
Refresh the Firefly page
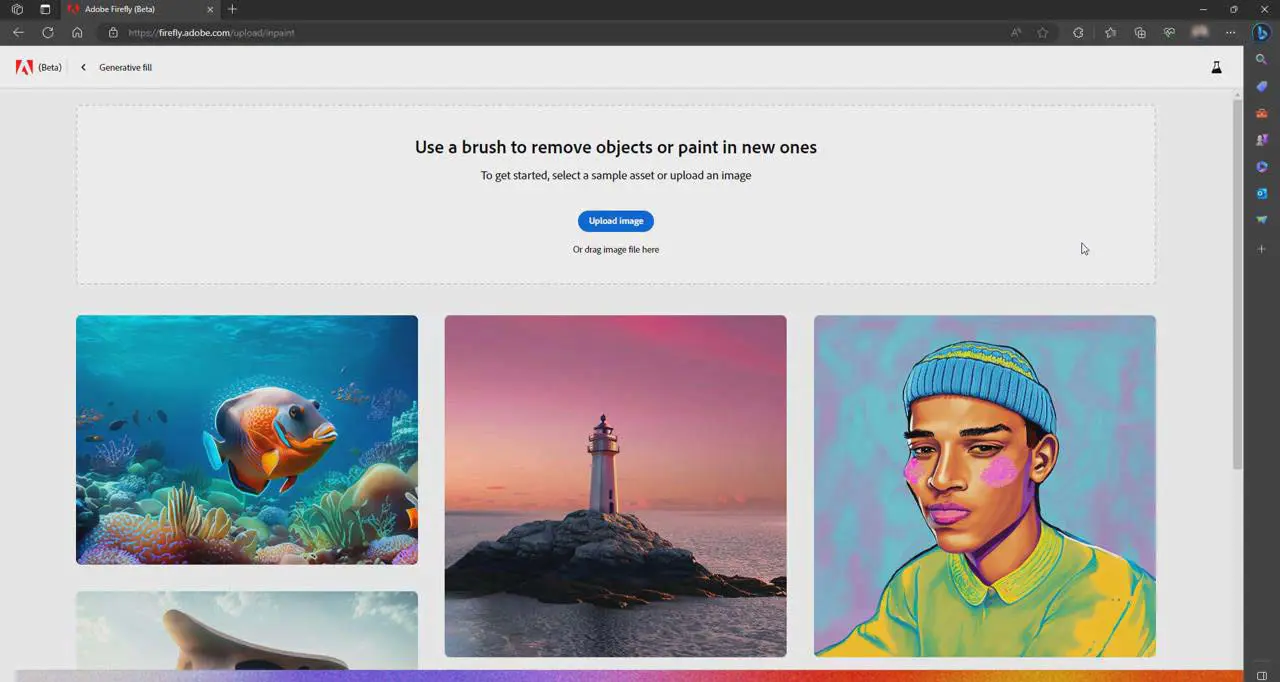(47, 33)
